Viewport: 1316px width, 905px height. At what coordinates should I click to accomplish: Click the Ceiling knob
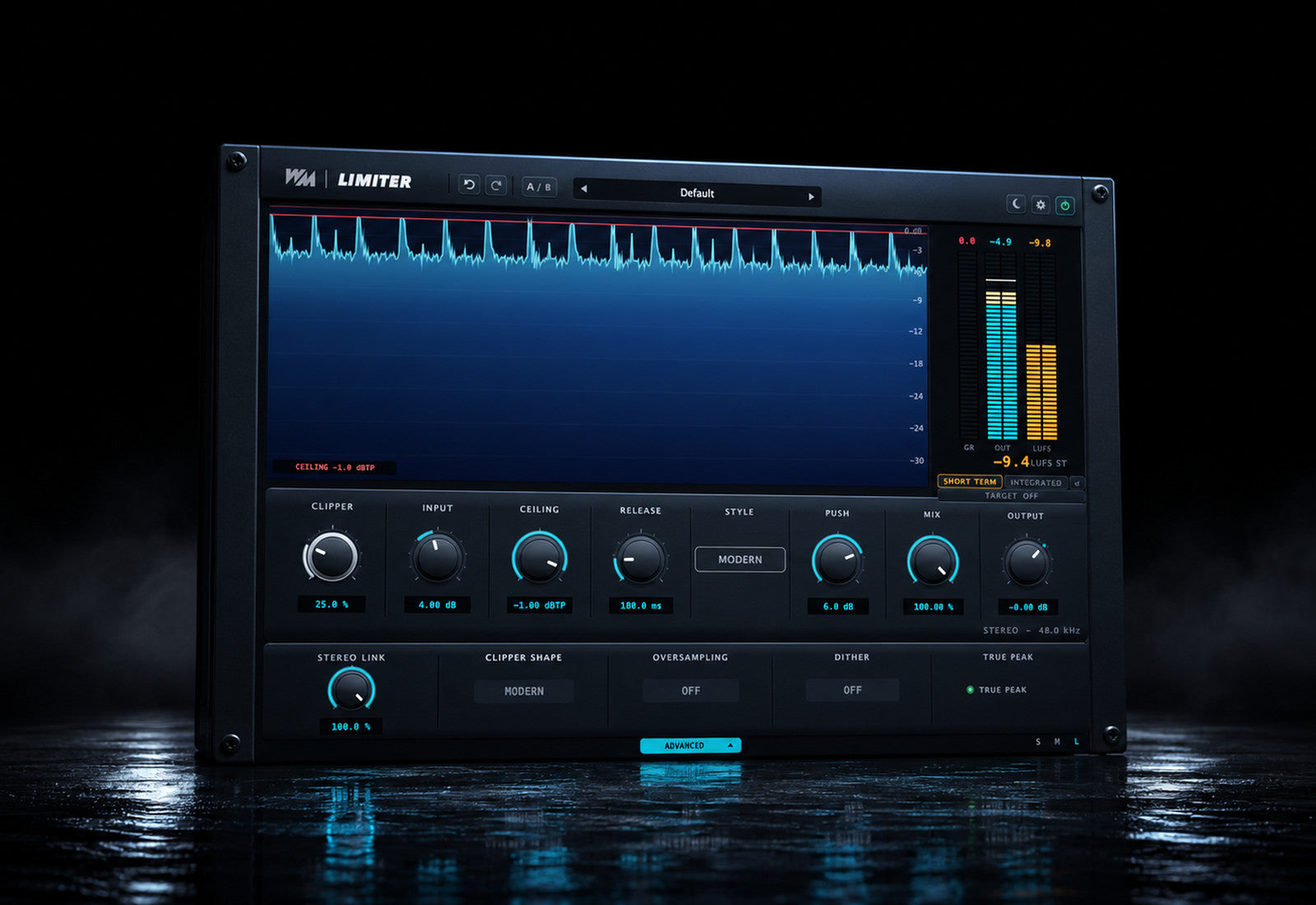coord(540,559)
